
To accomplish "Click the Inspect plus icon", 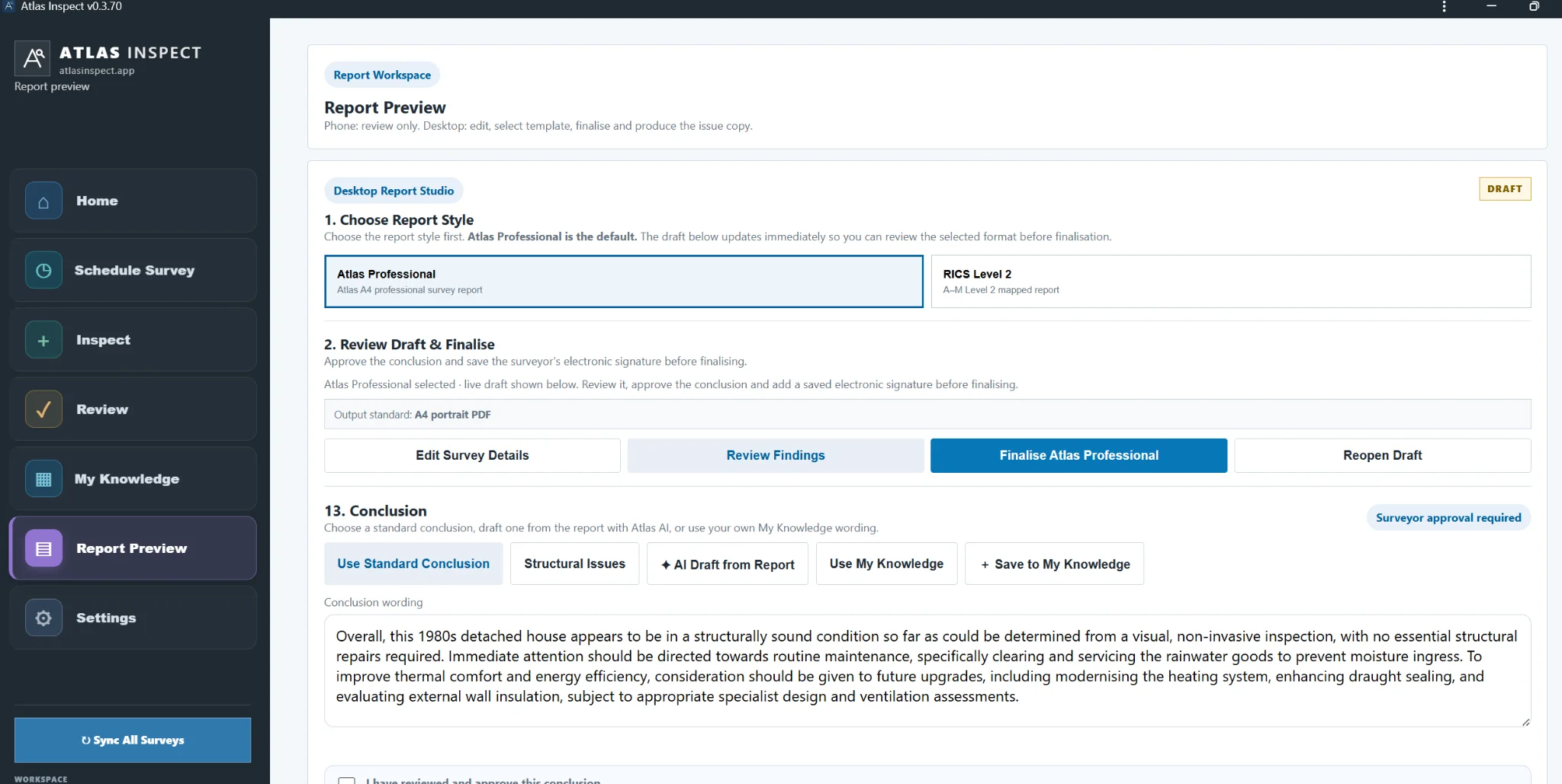I will coord(43,340).
